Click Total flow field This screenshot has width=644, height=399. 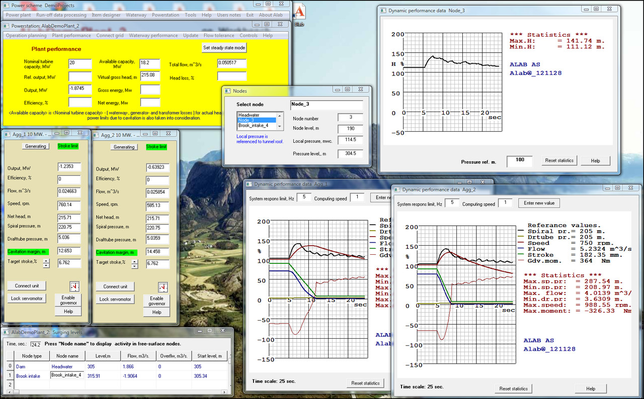click(x=232, y=63)
